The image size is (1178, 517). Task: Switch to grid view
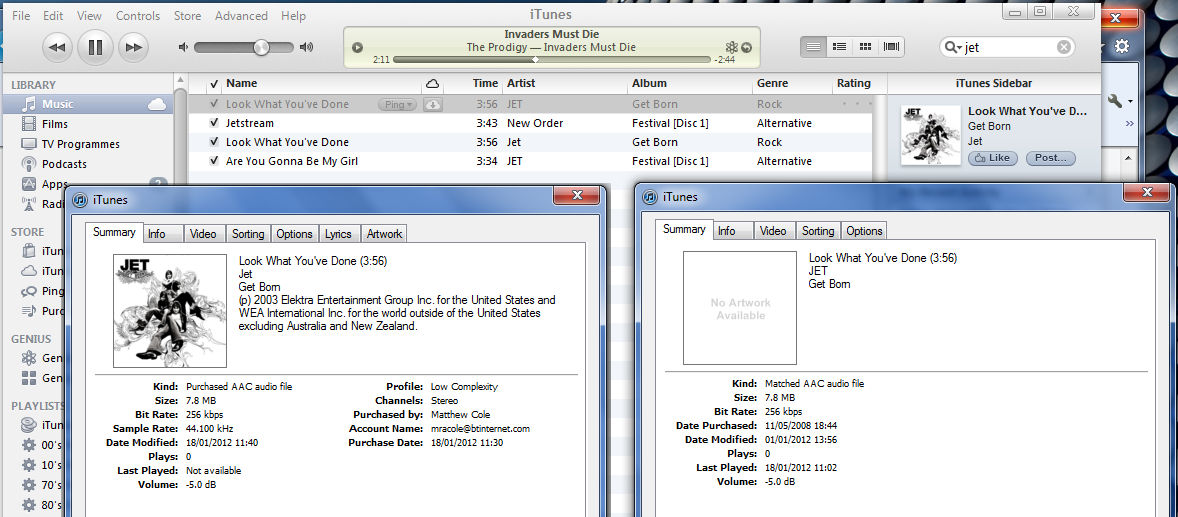click(865, 47)
